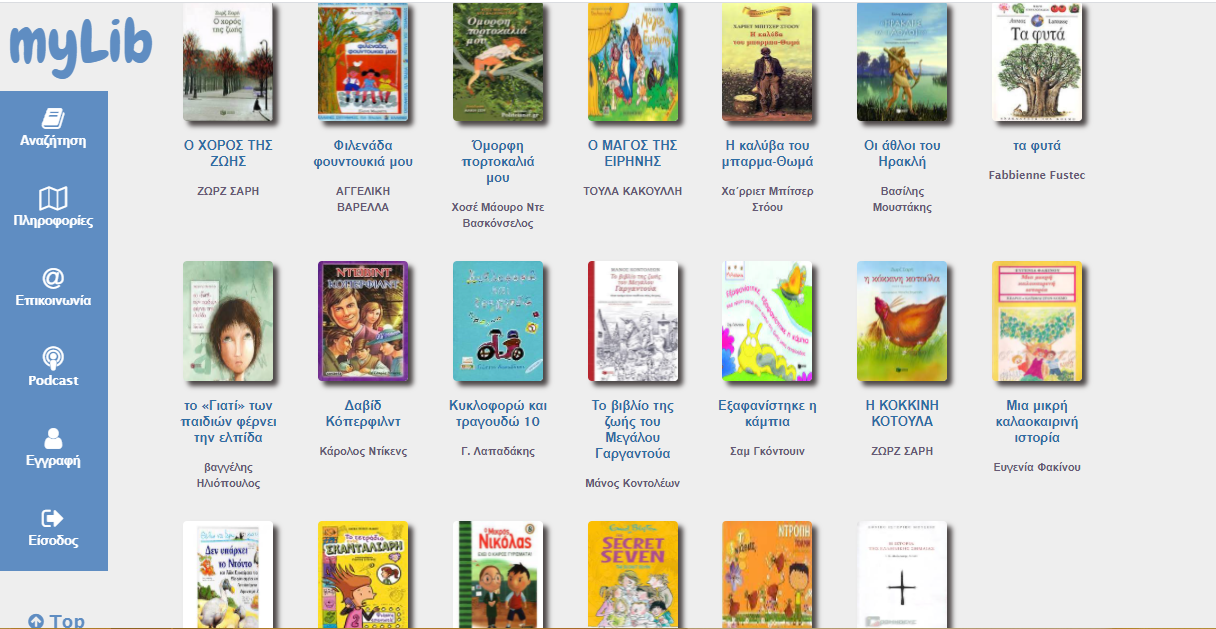Click the τα φυτά tree cover thumbnail
Screen dimensions: 1216x629
(1037, 62)
